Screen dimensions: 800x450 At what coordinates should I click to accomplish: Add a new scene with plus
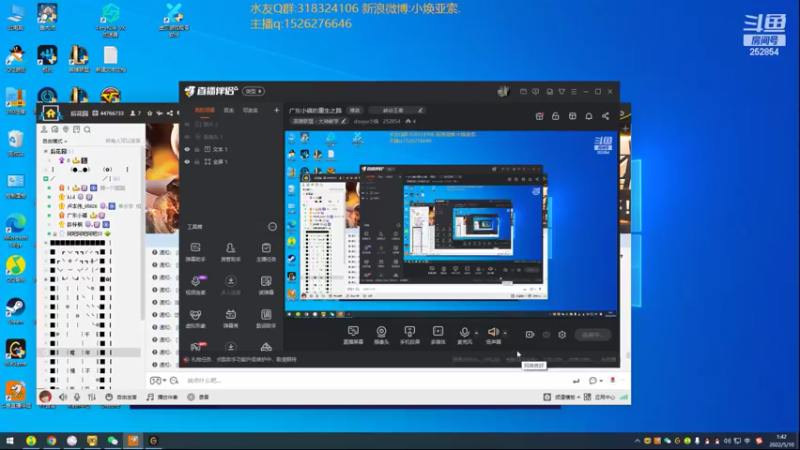[x=277, y=110]
